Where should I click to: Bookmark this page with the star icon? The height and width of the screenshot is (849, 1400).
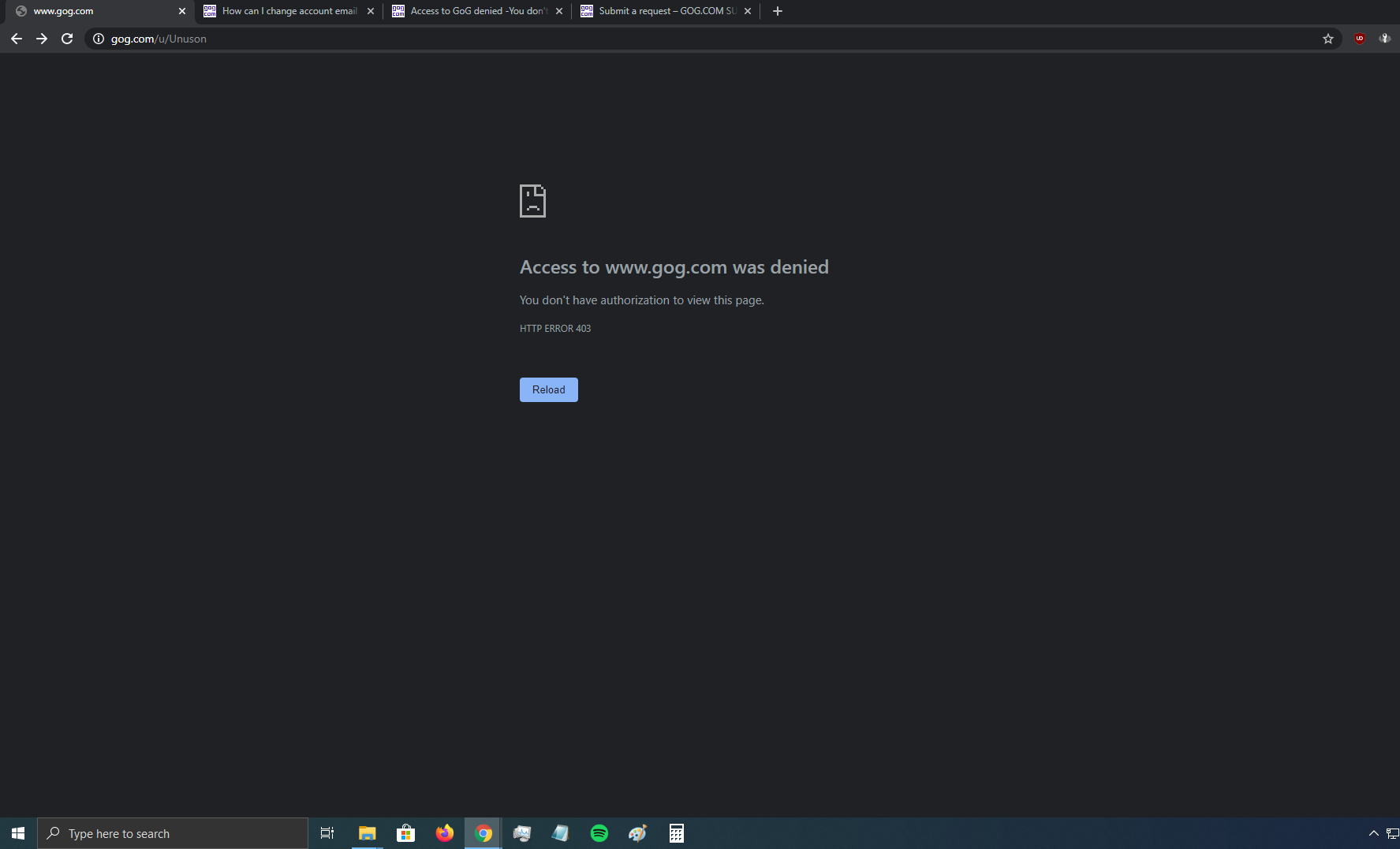(1328, 39)
